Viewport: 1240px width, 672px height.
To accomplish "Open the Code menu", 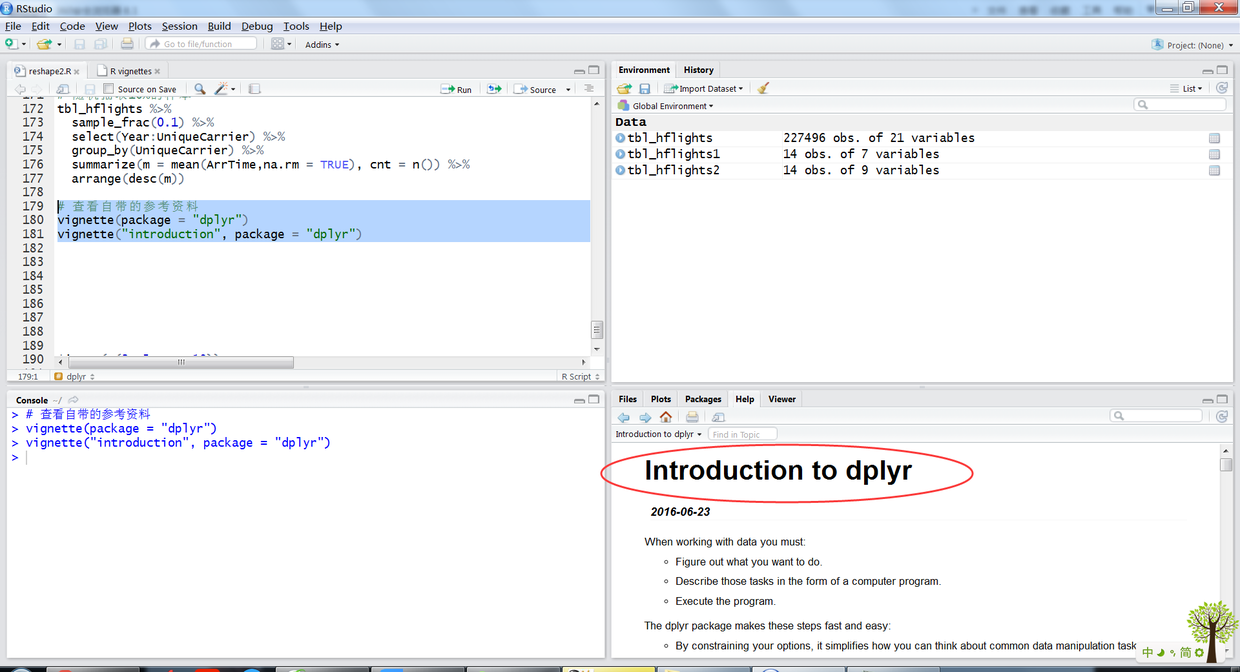I will click(x=72, y=26).
